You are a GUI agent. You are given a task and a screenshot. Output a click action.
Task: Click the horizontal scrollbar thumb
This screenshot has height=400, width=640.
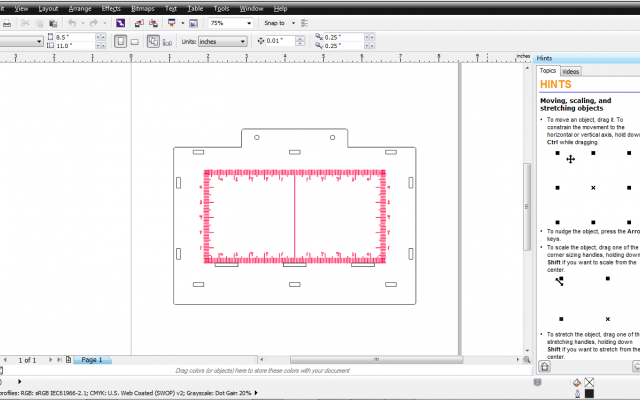[x=376, y=360]
